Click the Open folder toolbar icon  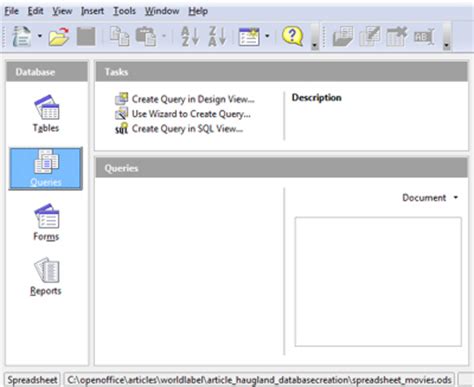(x=59, y=36)
